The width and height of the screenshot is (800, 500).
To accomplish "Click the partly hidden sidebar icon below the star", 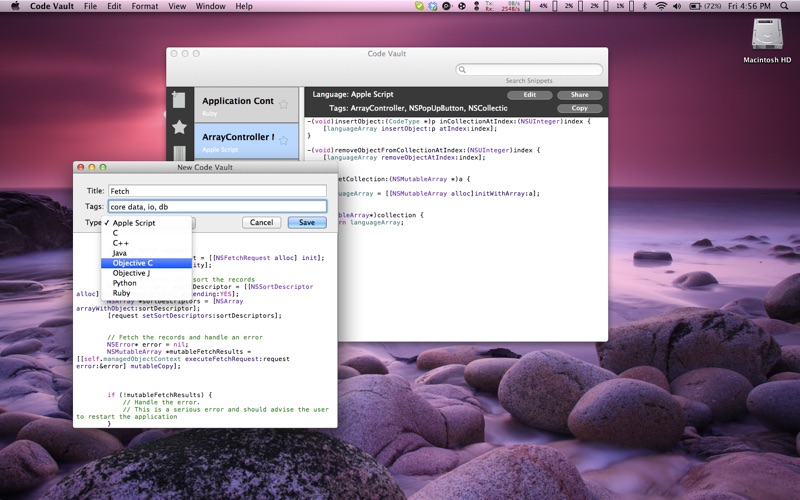I will tap(179, 153).
